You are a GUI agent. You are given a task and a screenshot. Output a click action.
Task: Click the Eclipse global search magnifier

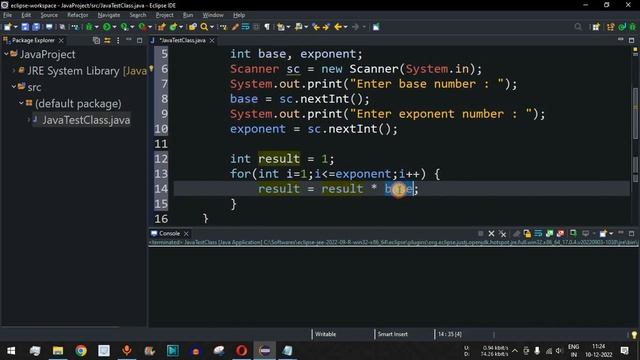pyautogui.click(x=578, y=27)
